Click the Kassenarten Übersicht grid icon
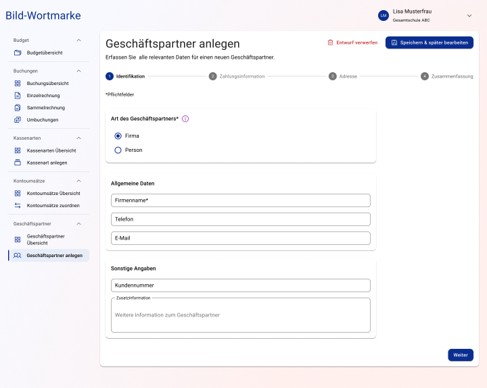This screenshot has width=487, height=388. (18, 150)
